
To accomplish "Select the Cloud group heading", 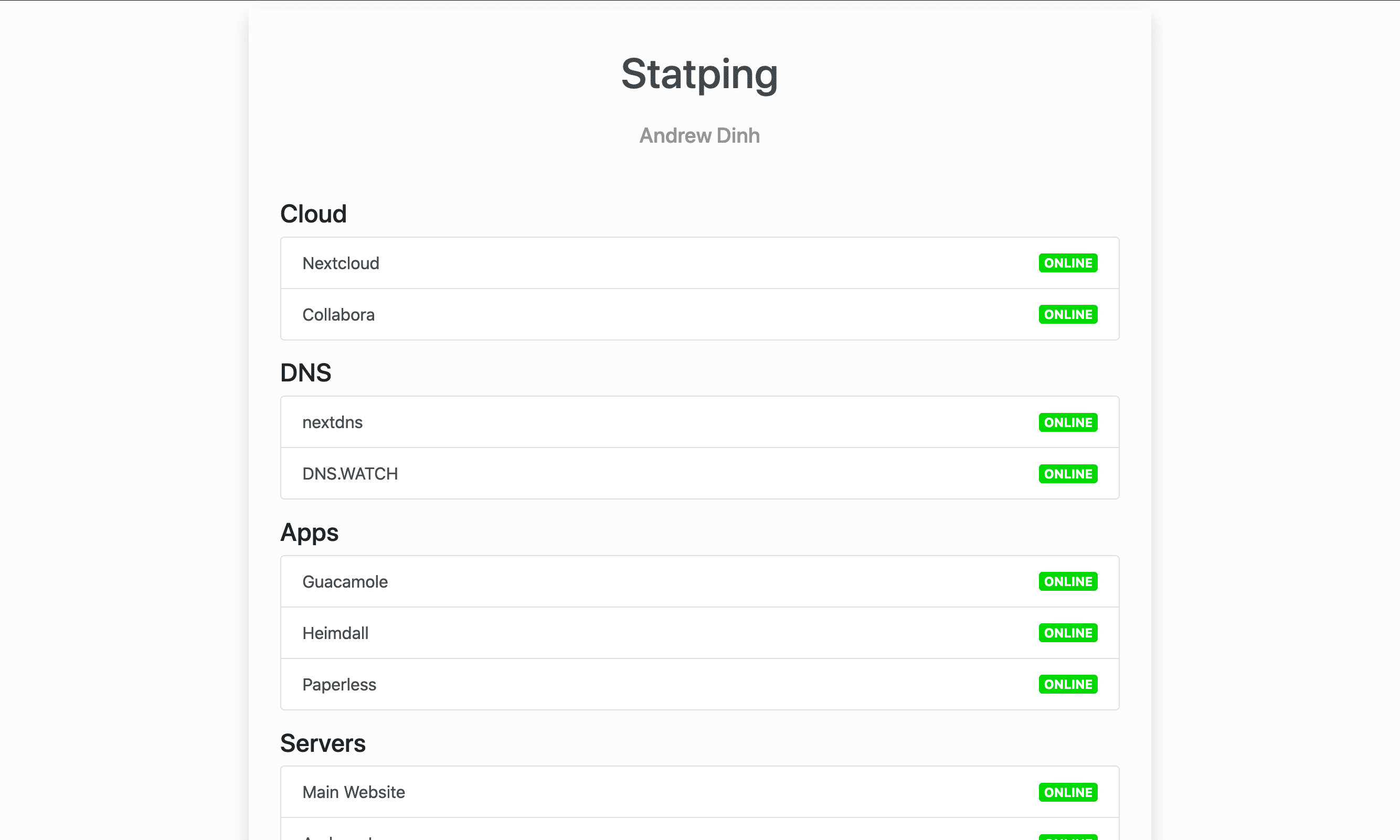I will click(x=313, y=214).
